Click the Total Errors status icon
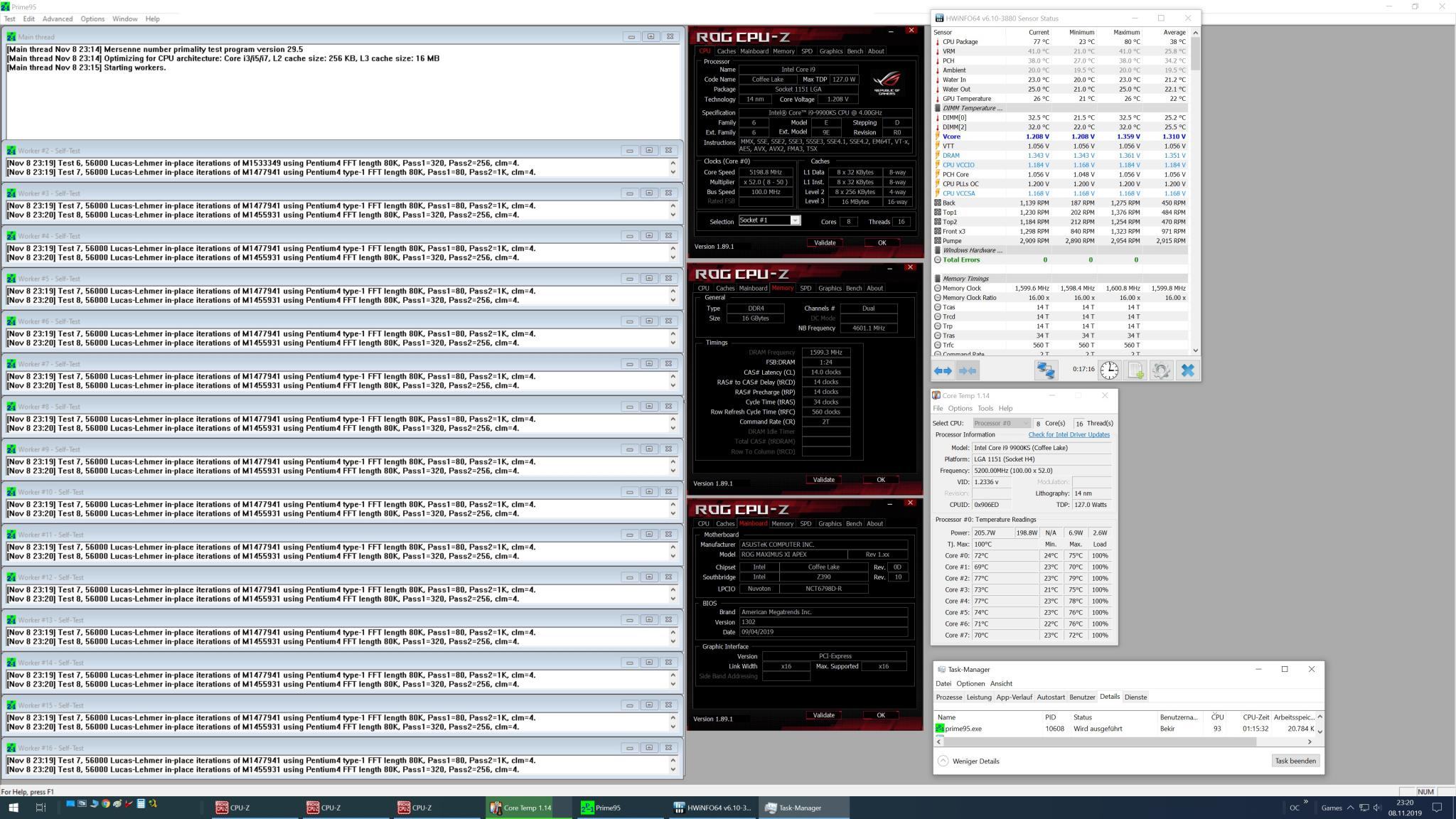This screenshot has width=1456, height=819. coord(938,260)
